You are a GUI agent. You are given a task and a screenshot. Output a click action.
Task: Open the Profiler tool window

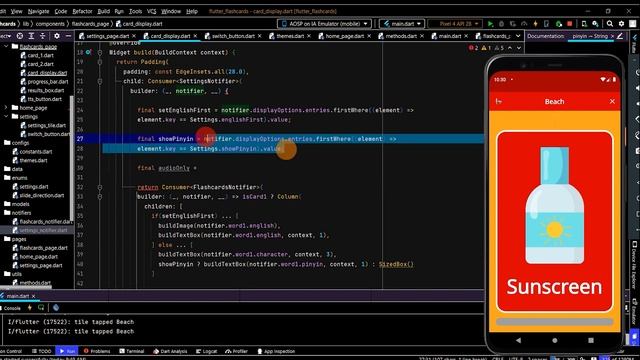coord(236,351)
